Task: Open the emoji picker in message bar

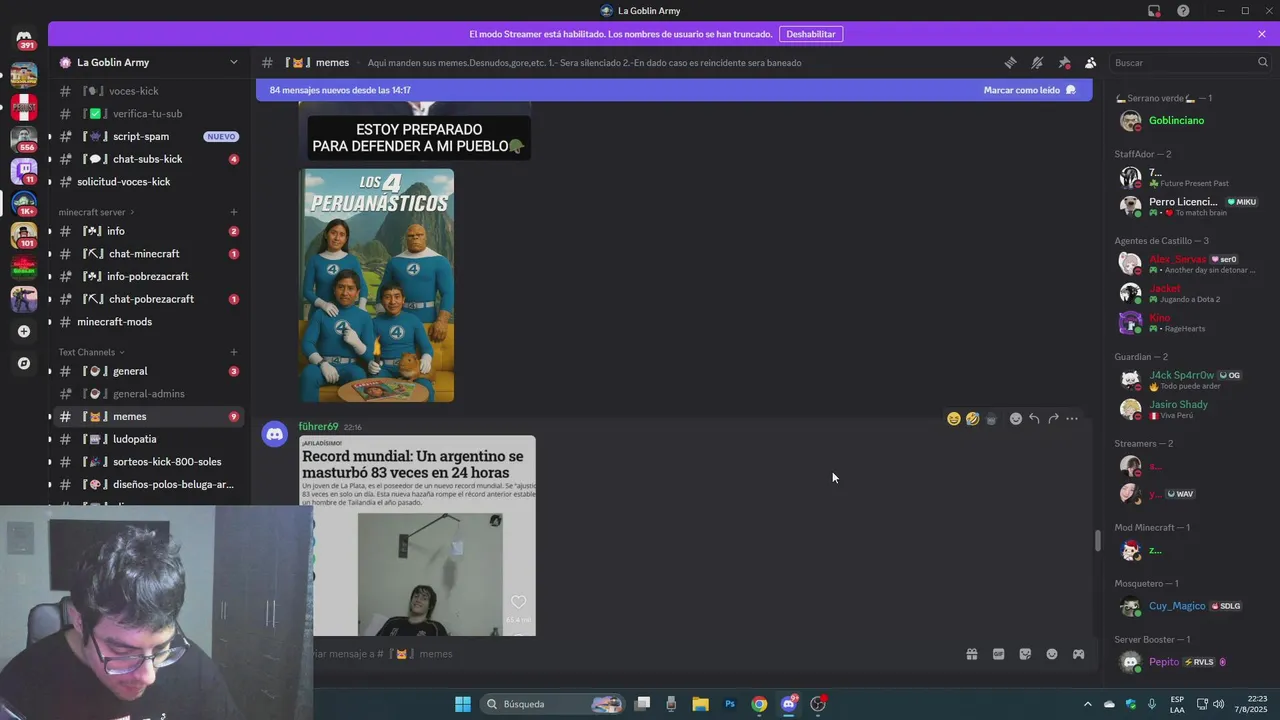Action: (x=1052, y=654)
